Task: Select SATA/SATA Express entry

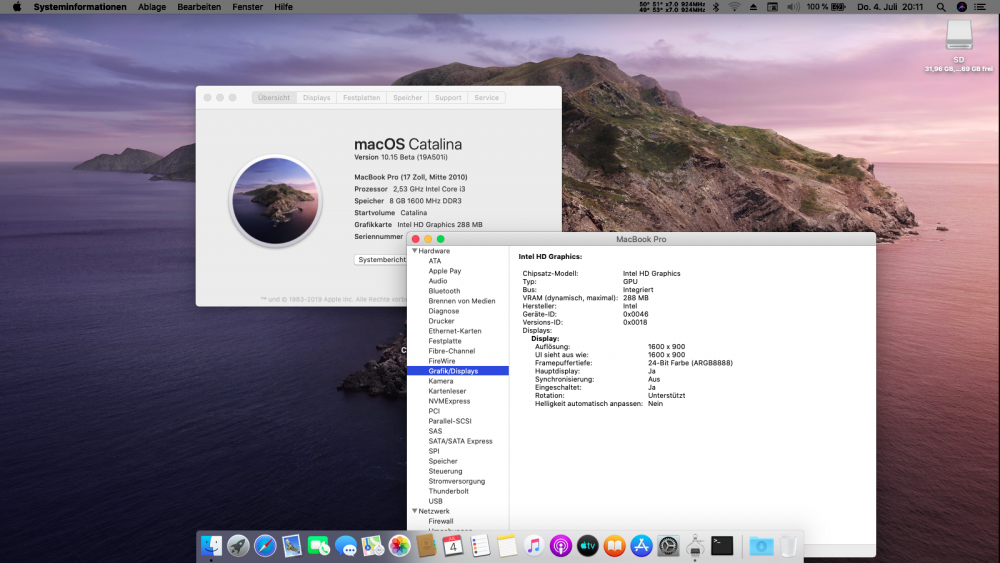Action: pos(460,441)
